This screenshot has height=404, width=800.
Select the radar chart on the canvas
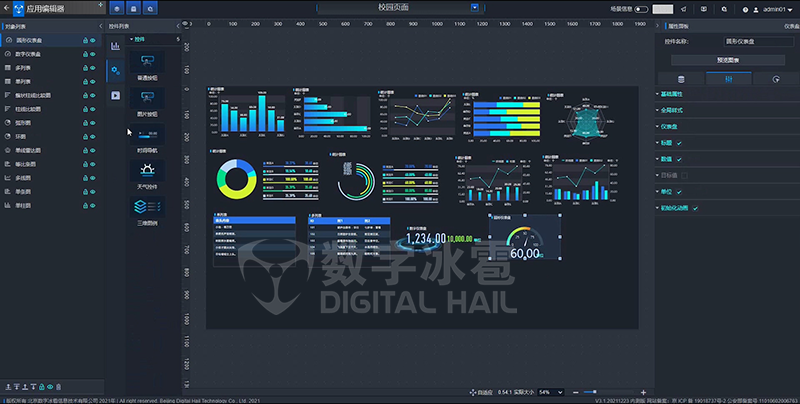point(585,121)
